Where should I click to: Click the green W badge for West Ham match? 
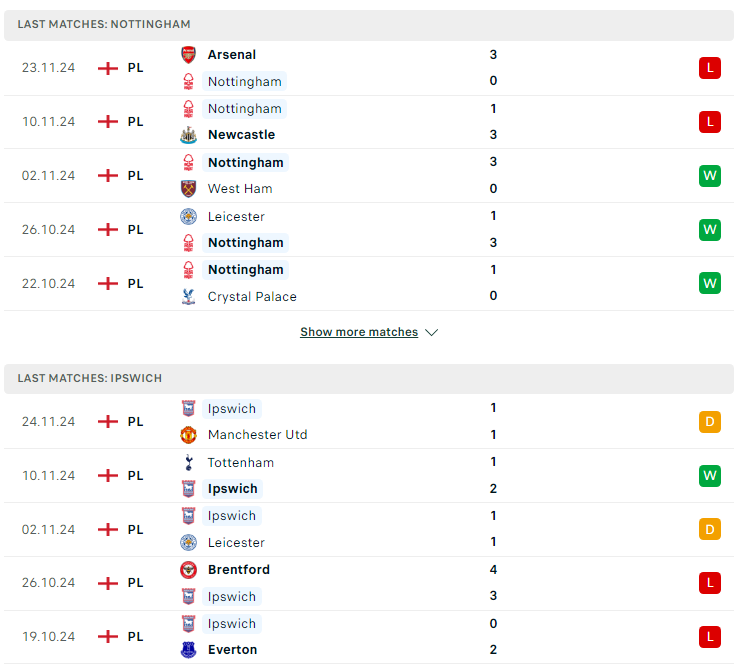click(x=710, y=176)
